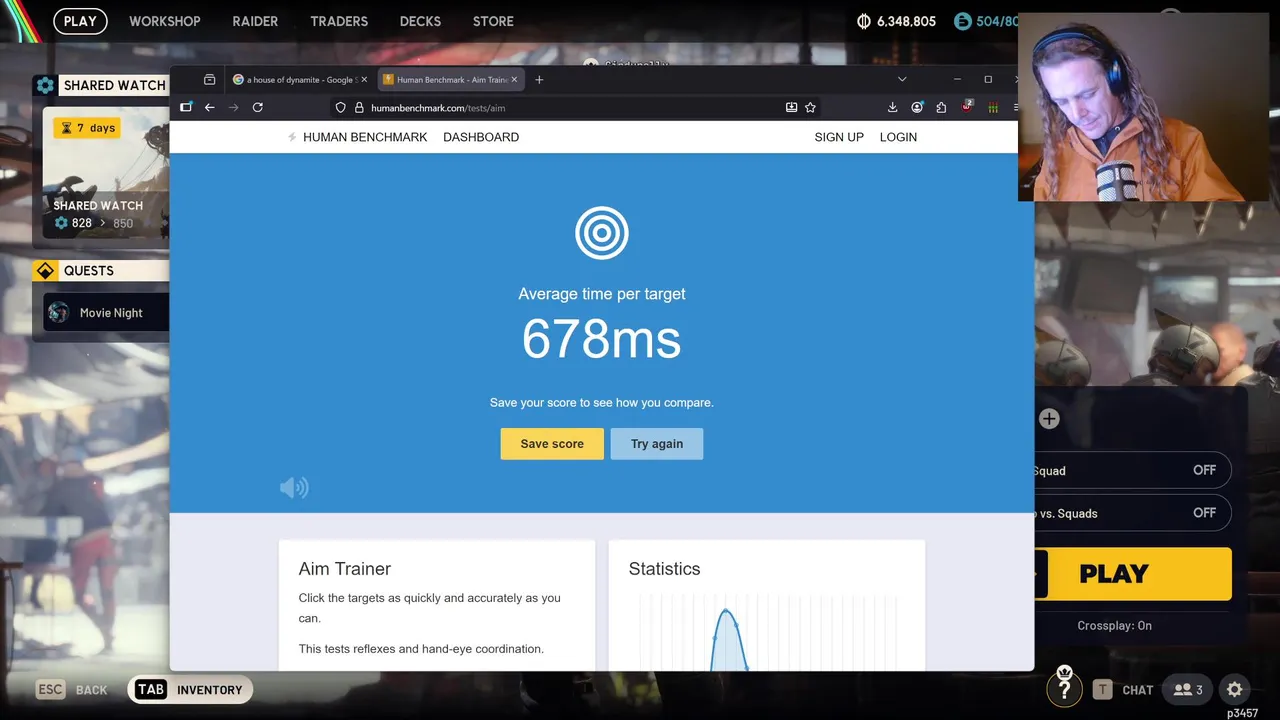This screenshot has width=1280, height=720.
Task: Open the SIGN UP link
Action: coord(839,137)
